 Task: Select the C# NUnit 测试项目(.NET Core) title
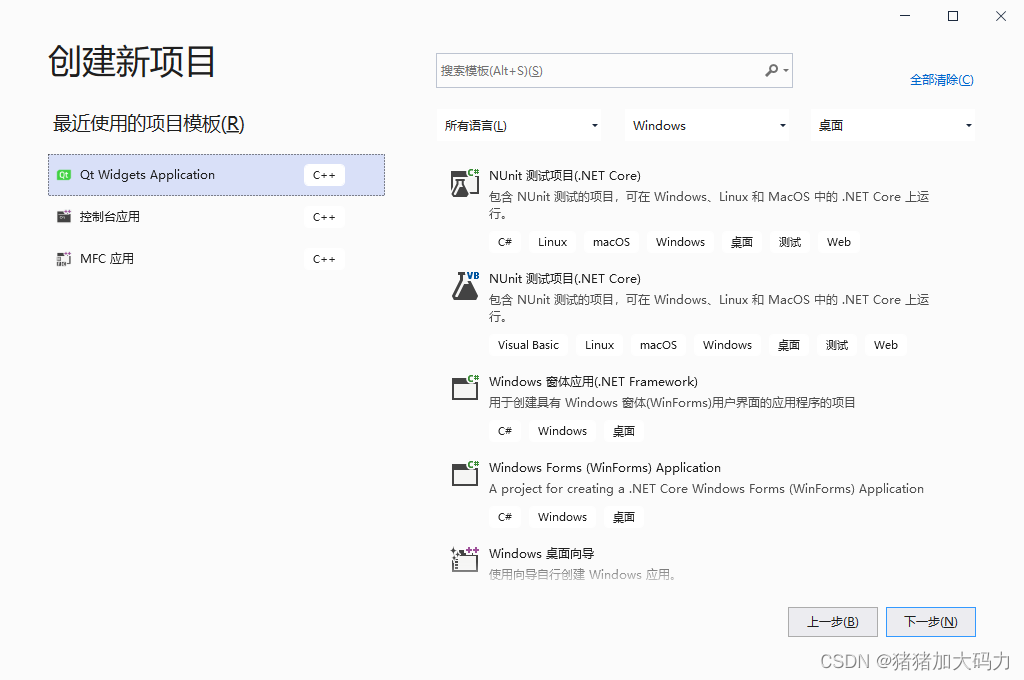(x=565, y=176)
